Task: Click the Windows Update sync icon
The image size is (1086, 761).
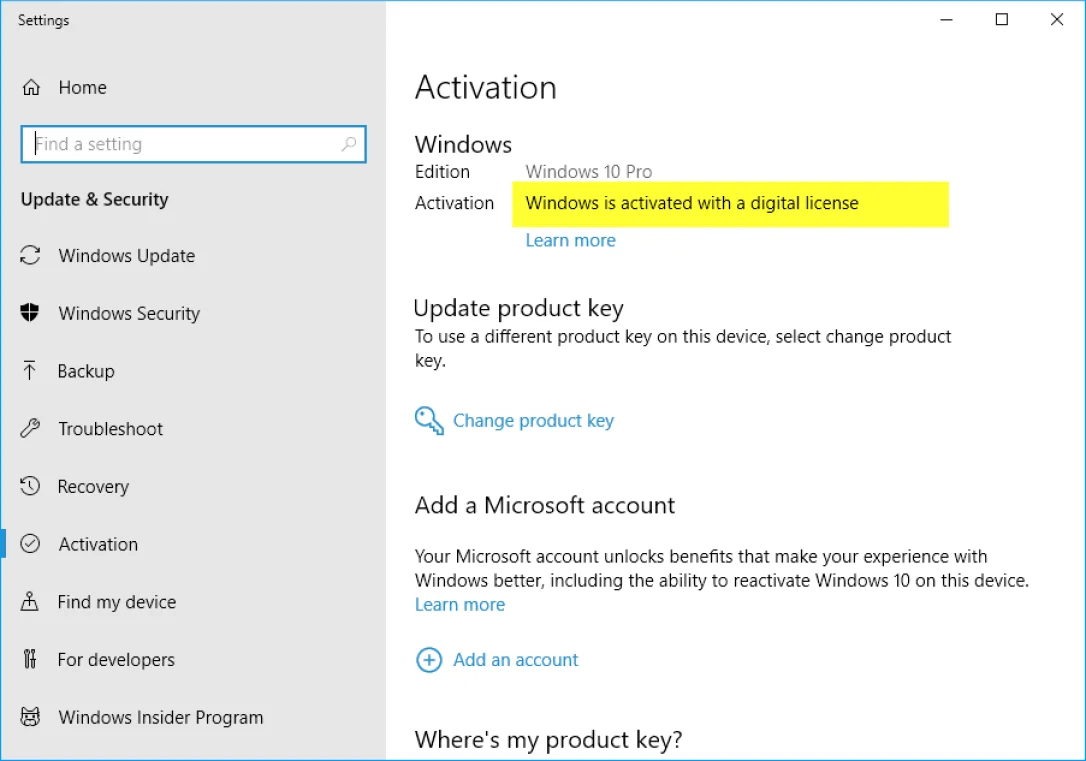Action: (31, 256)
